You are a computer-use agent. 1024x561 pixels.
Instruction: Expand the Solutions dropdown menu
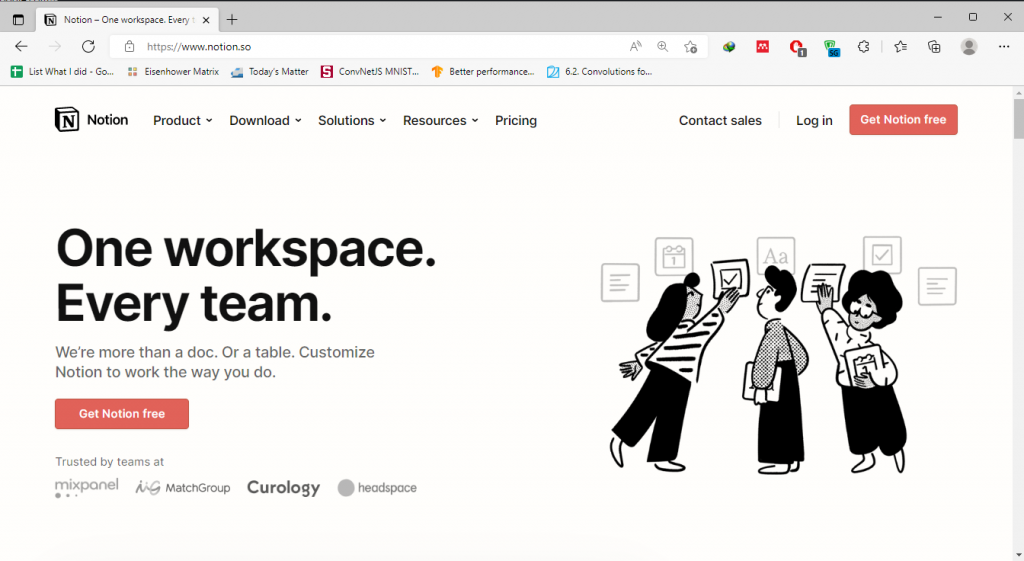(352, 120)
